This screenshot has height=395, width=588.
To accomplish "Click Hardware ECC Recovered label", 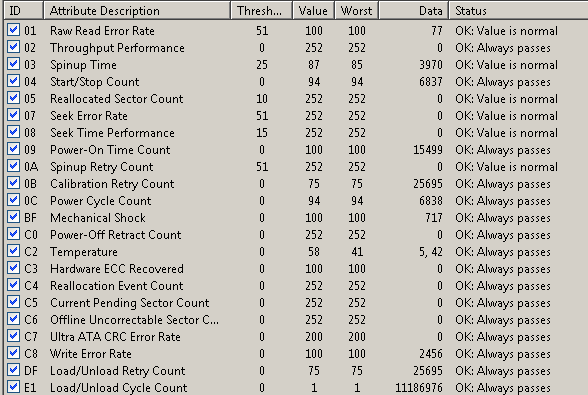I will pyautogui.click(x=117, y=269).
